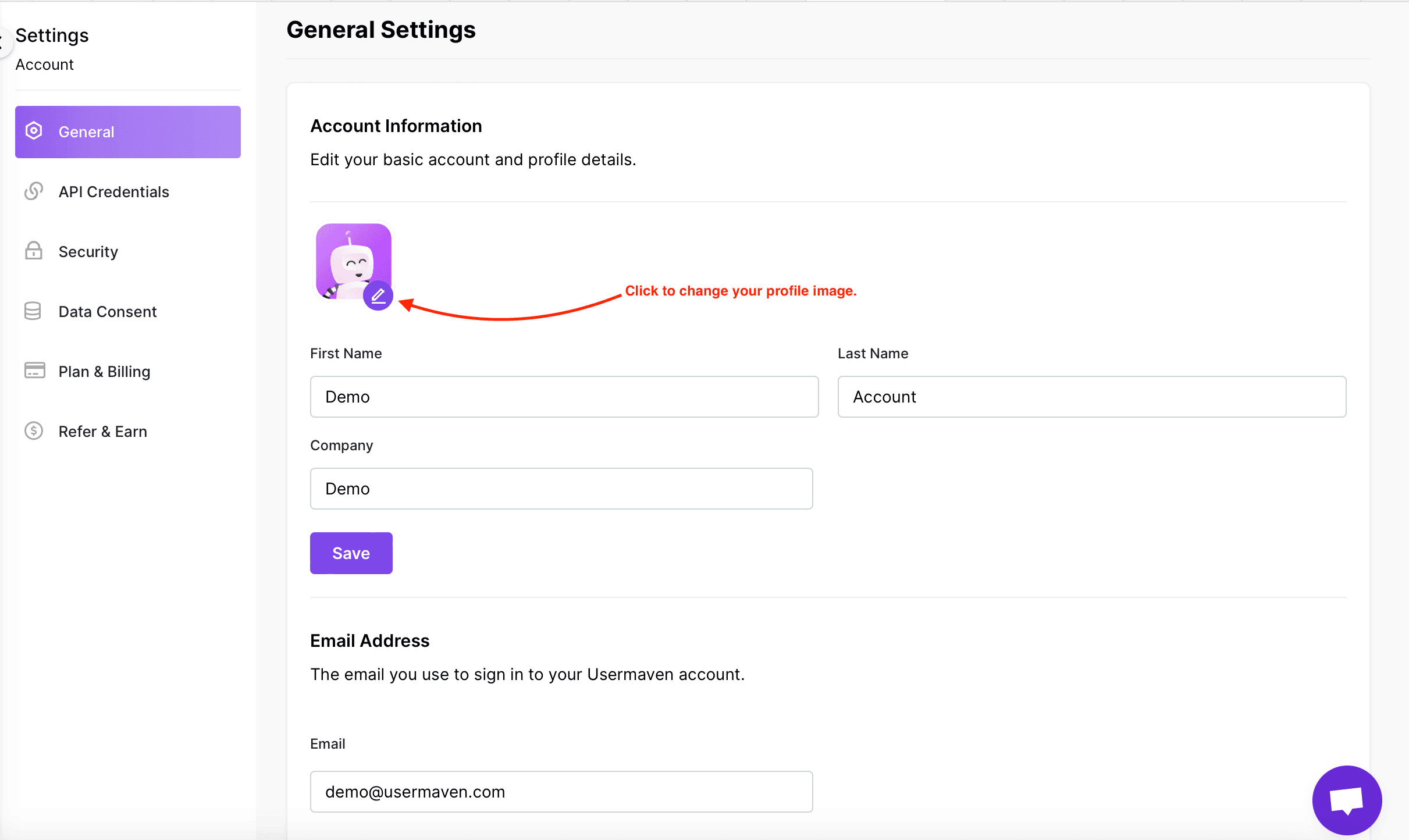Select Data Consent in the sidebar
Image resolution: width=1409 pixels, height=840 pixels.
coord(108,312)
